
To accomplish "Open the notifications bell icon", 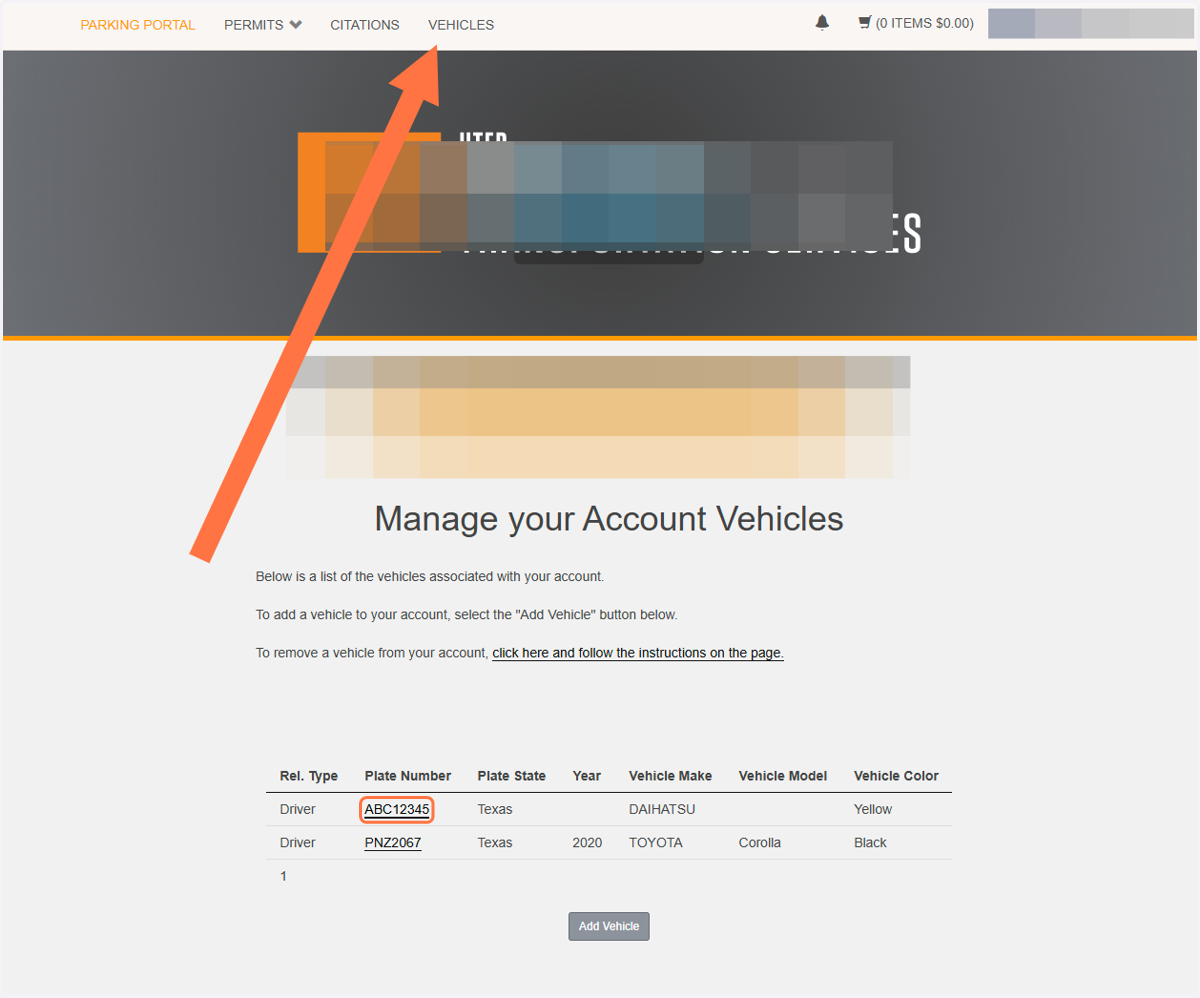I will point(822,22).
